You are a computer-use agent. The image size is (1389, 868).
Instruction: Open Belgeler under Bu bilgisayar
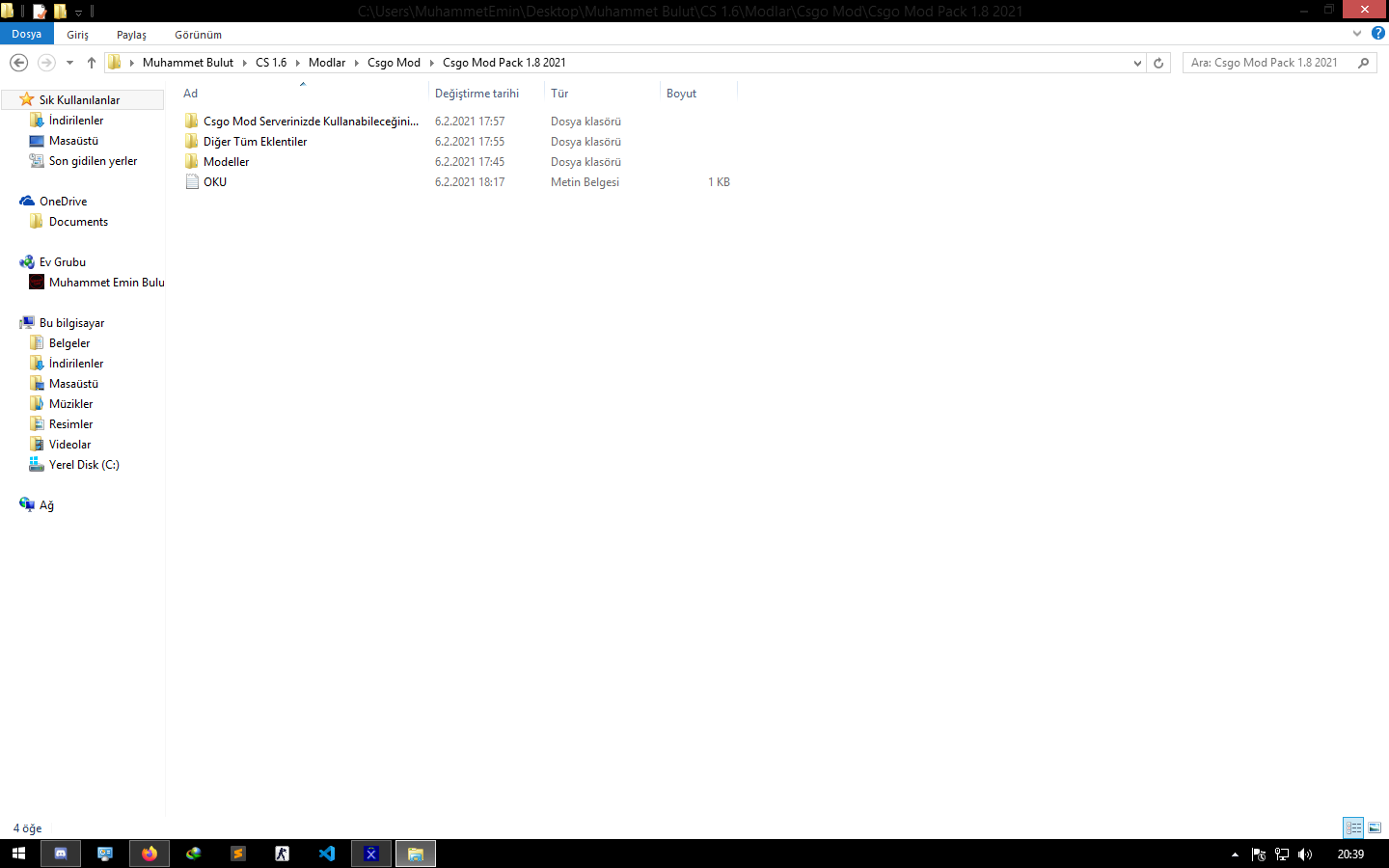tap(69, 343)
